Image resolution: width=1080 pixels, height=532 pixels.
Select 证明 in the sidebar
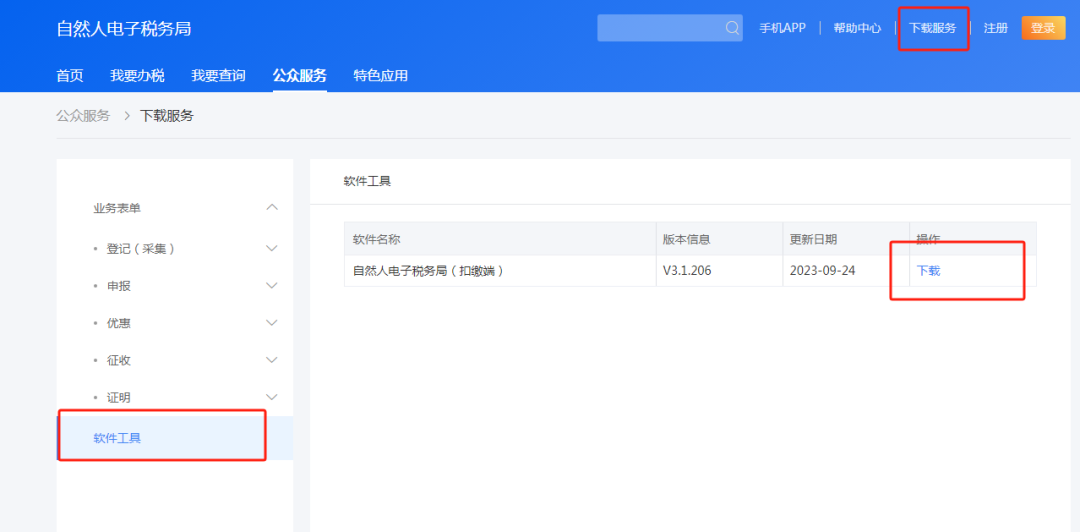coord(118,398)
